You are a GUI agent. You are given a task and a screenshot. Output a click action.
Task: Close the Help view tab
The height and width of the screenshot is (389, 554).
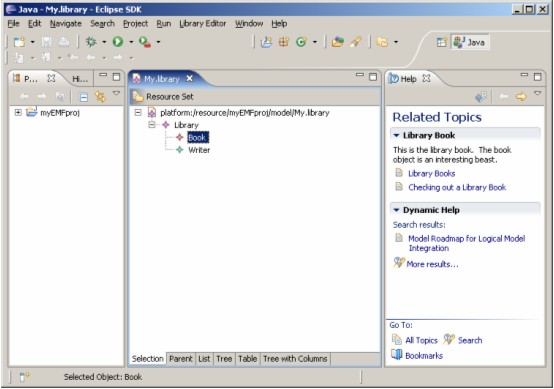coord(426,78)
